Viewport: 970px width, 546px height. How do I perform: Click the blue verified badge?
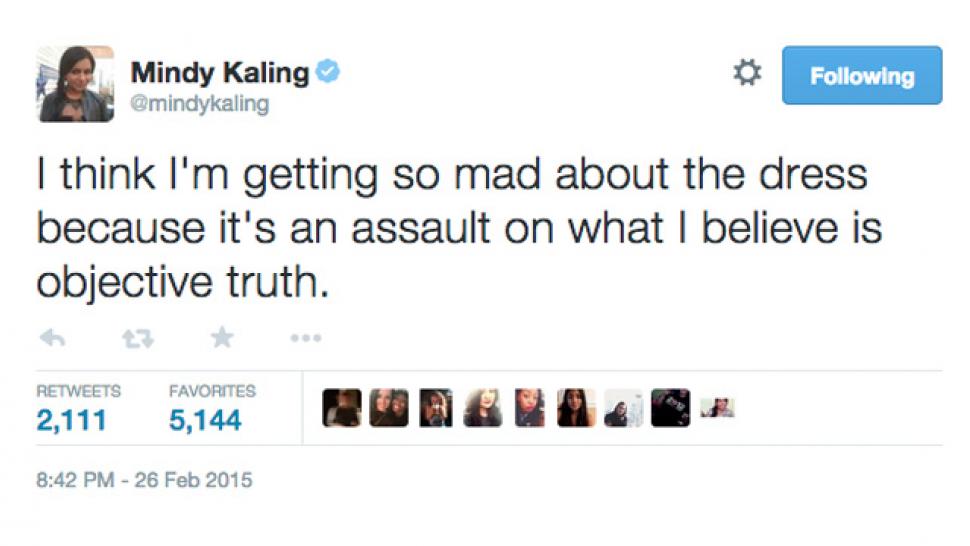[327, 72]
